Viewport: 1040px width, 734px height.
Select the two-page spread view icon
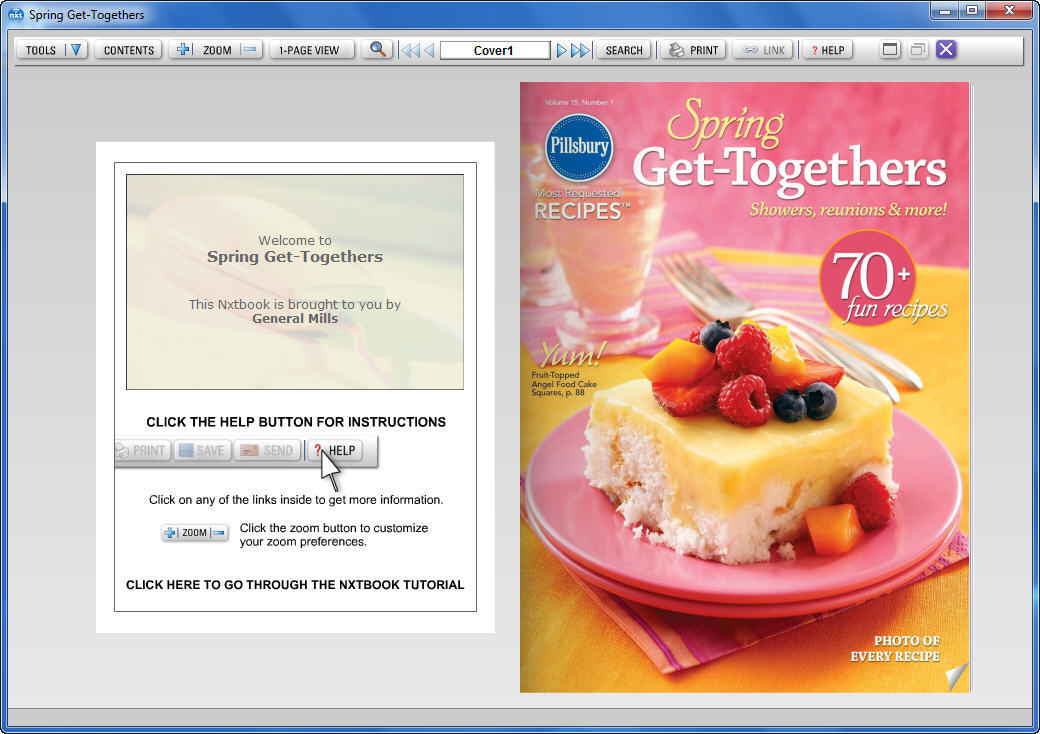coord(916,48)
